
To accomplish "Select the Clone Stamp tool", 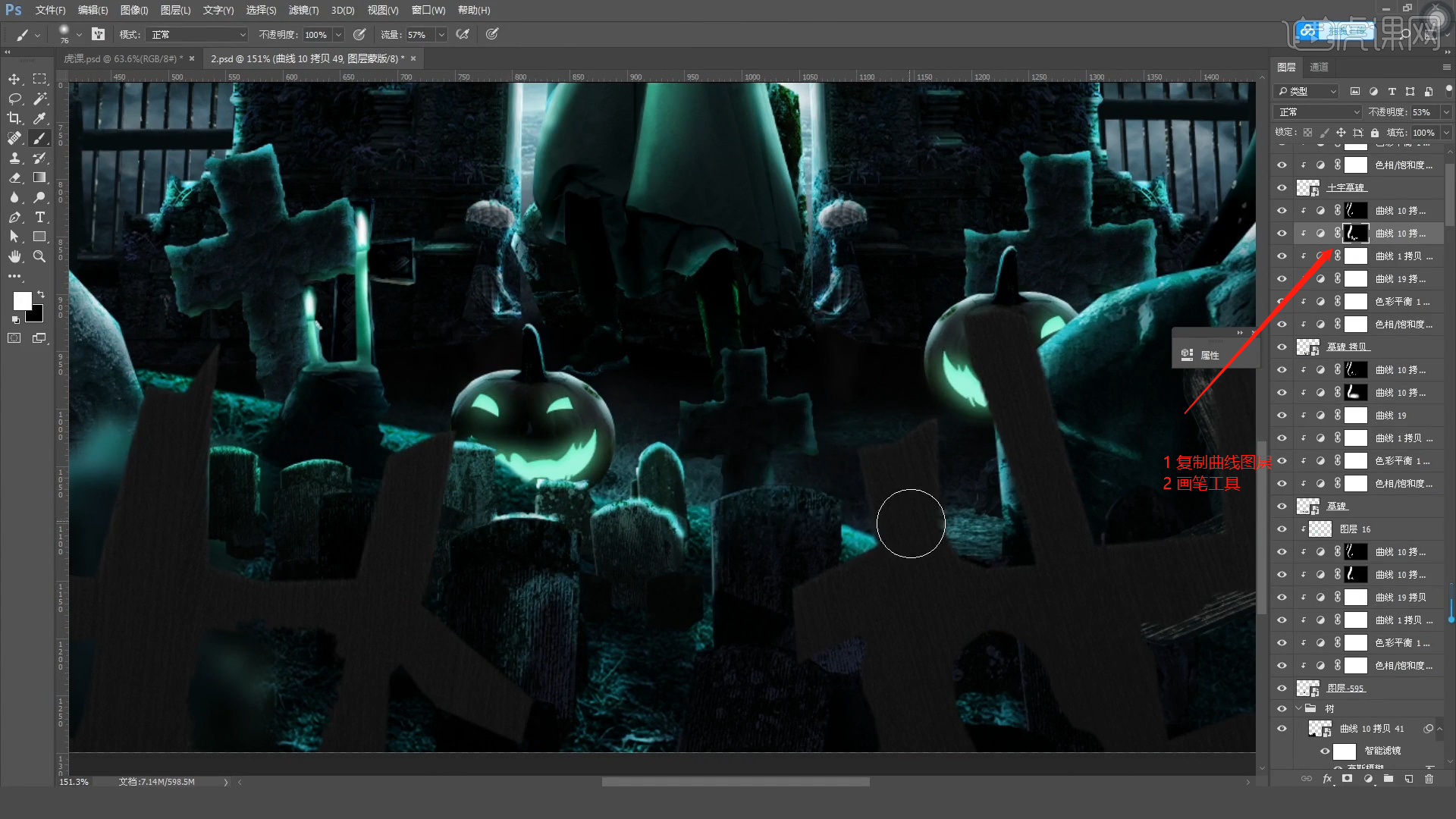I will (14, 158).
